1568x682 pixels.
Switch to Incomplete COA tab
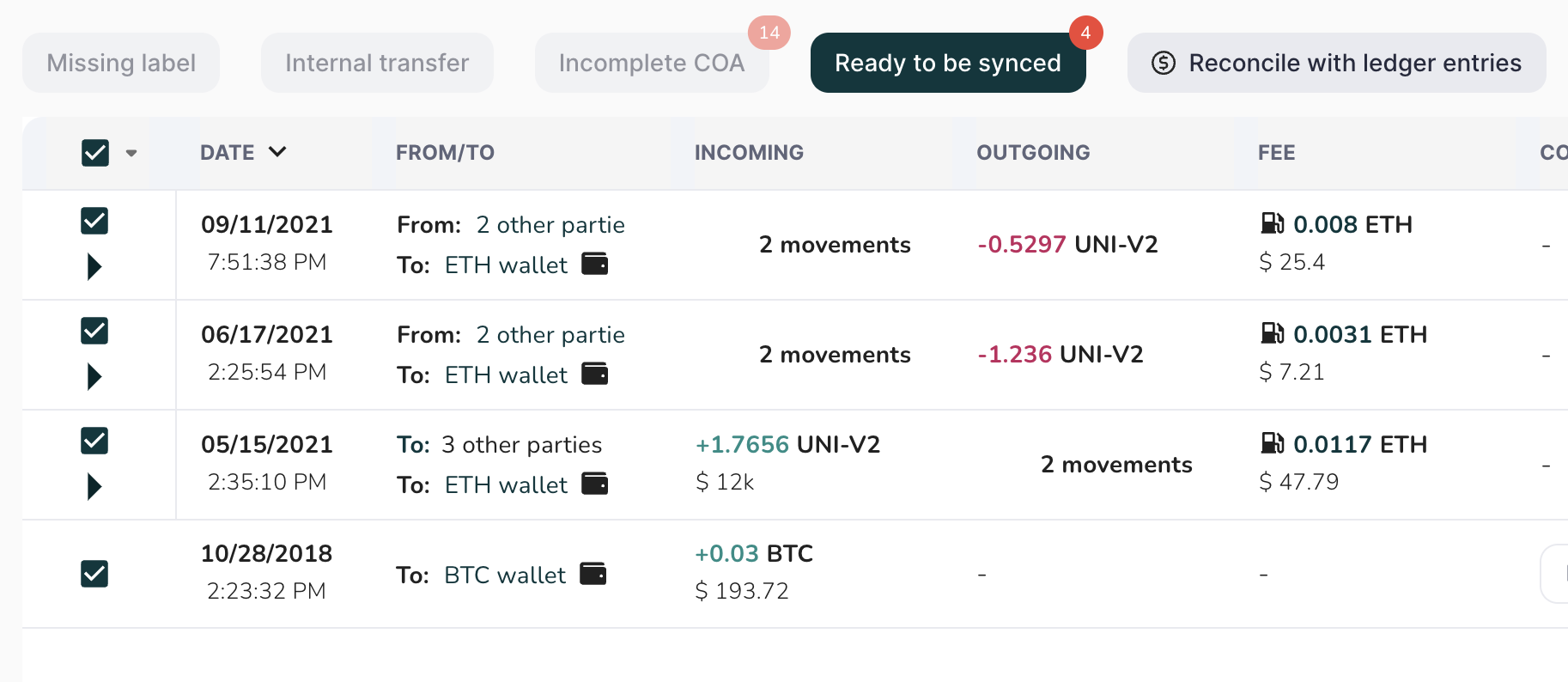pos(652,63)
